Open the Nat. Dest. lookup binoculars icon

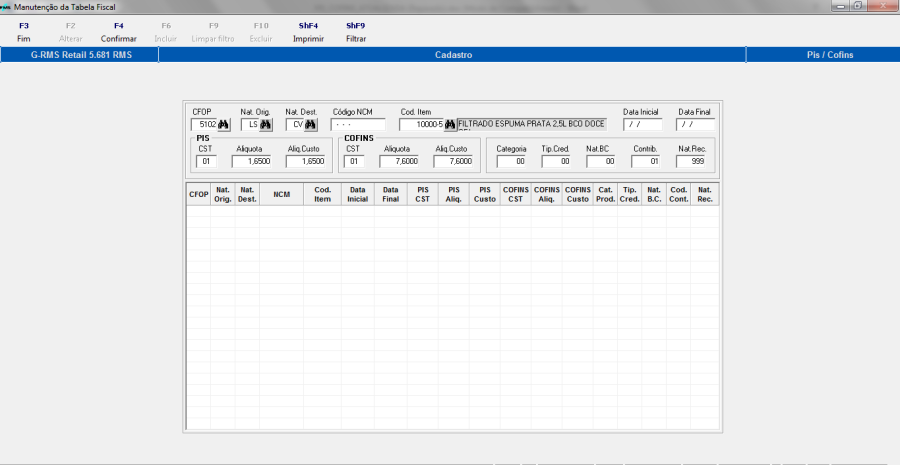click(x=311, y=125)
